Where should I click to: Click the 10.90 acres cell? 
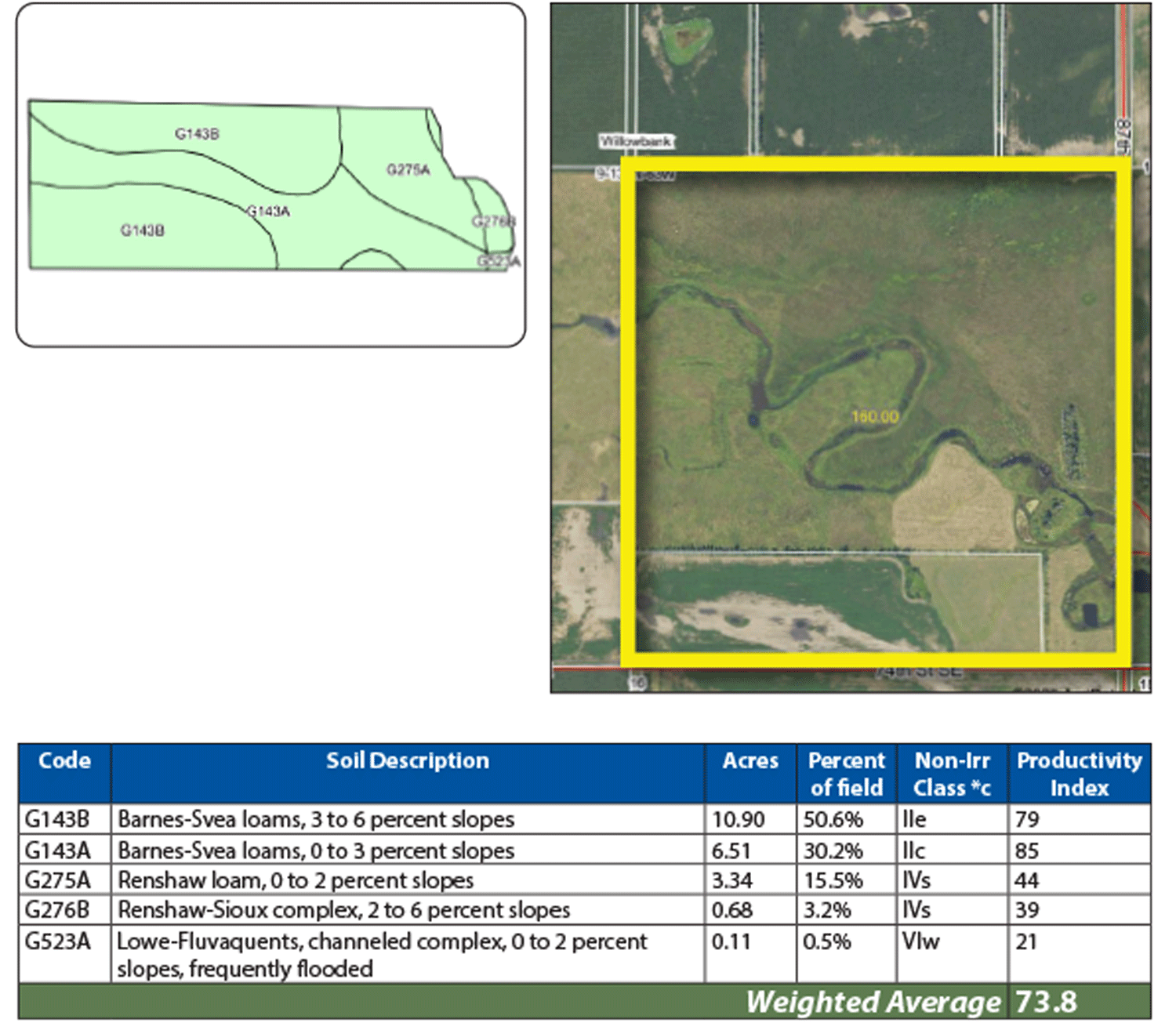(738, 820)
